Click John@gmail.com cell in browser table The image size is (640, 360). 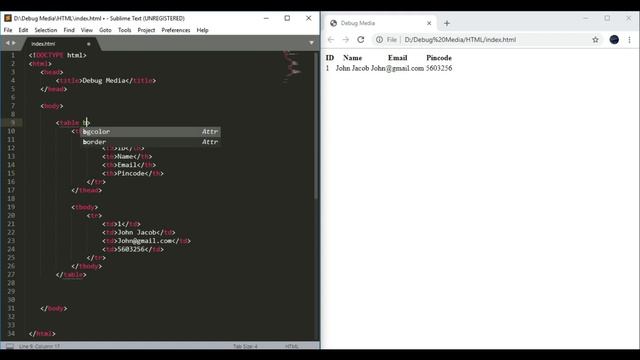pos(397,68)
